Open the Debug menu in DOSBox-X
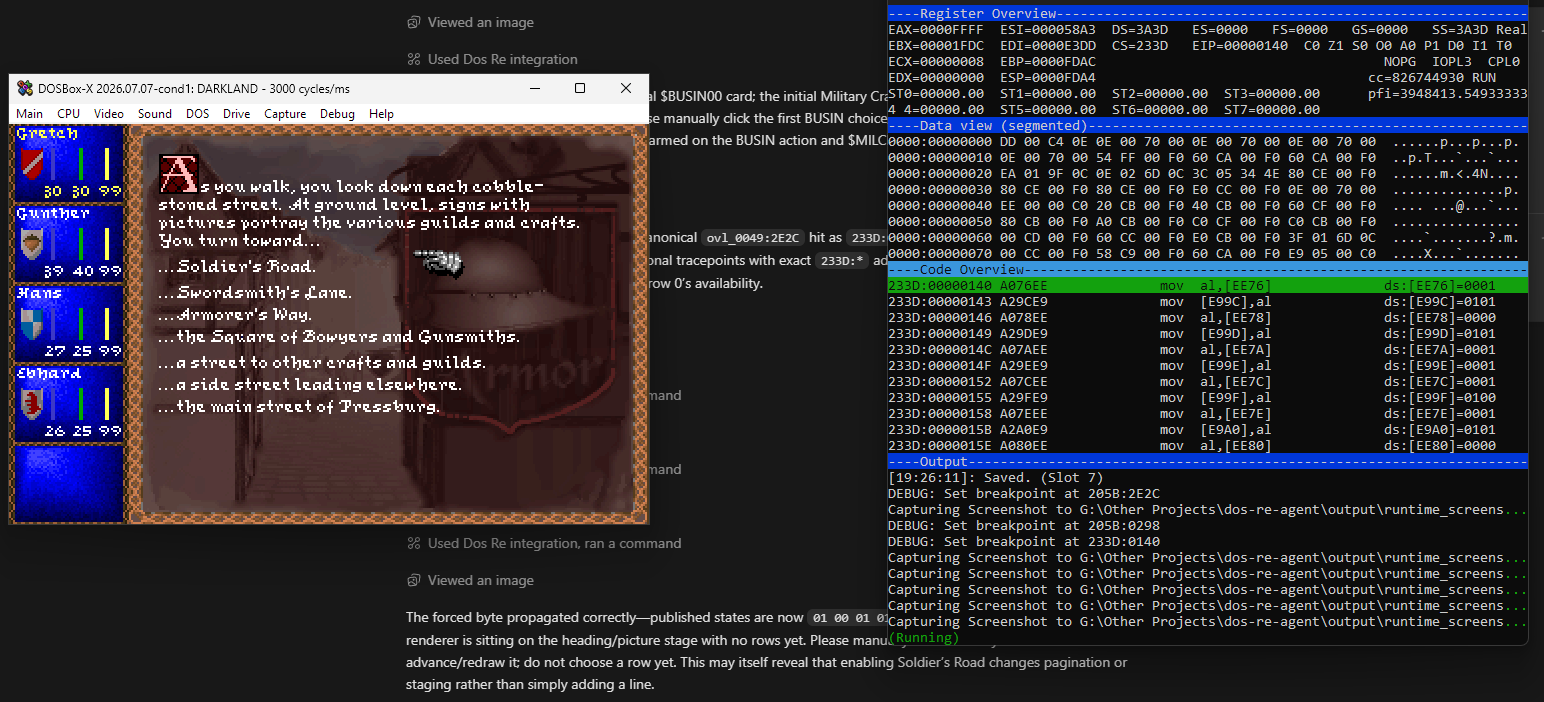Image resolution: width=1544 pixels, height=702 pixels. tap(337, 114)
